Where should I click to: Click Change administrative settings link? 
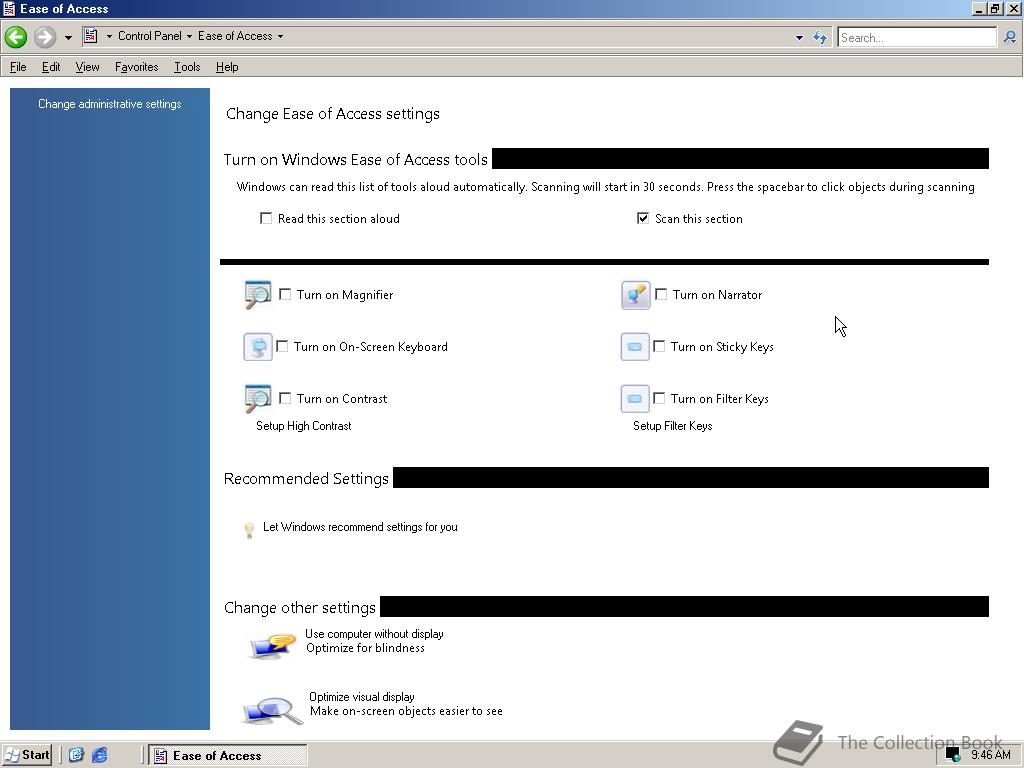point(110,104)
